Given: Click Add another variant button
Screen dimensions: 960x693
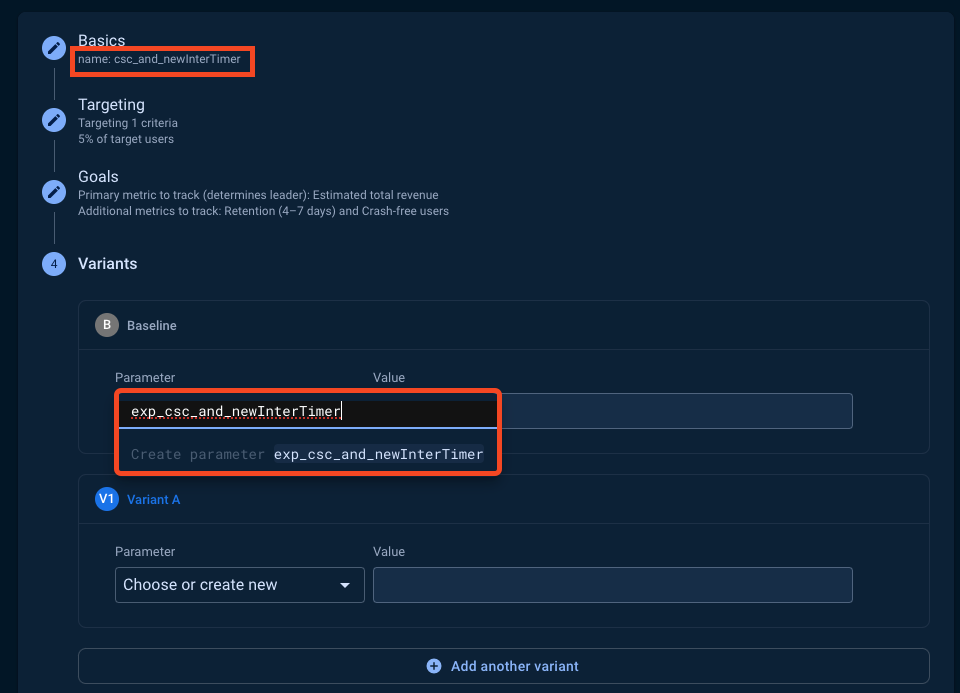Looking at the screenshot, I should click(503, 666).
